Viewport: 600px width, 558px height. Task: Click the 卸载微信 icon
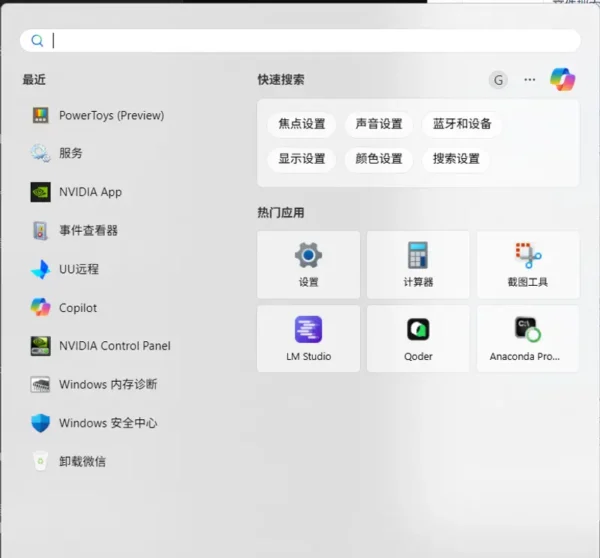(40, 461)
